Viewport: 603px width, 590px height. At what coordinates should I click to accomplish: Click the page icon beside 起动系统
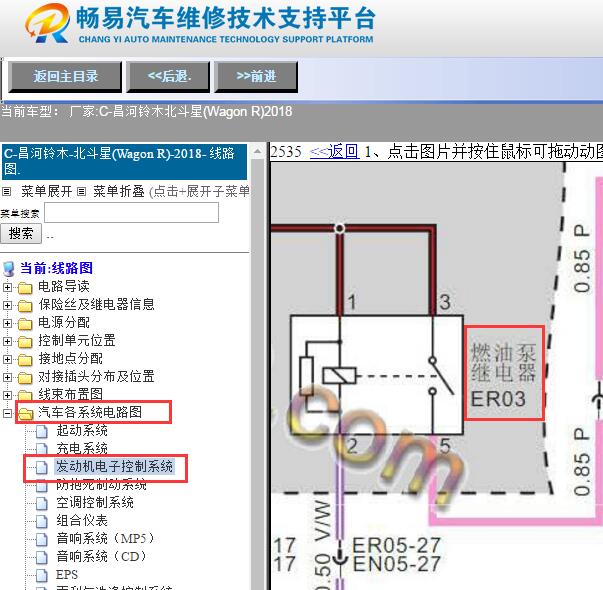point(42,431)
